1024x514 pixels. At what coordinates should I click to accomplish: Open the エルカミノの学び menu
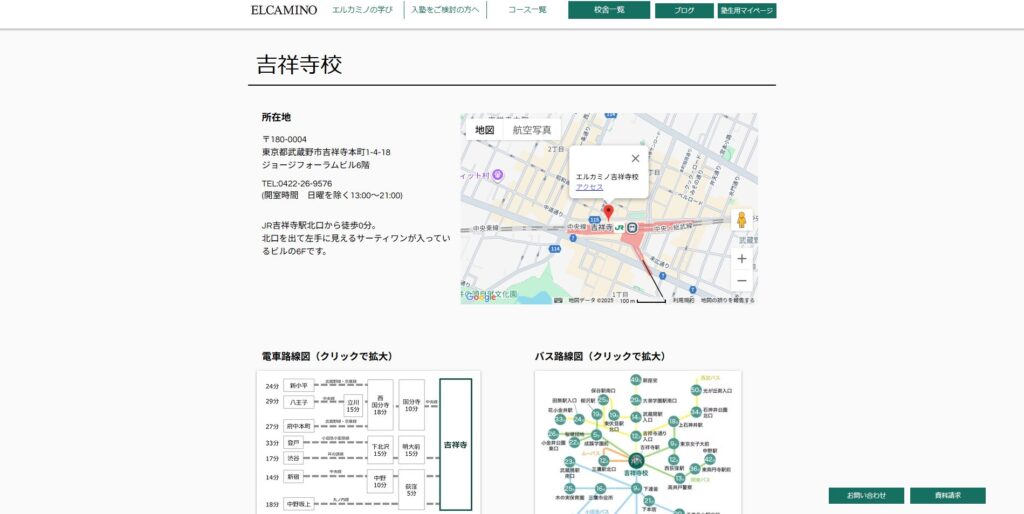[362, 10]
